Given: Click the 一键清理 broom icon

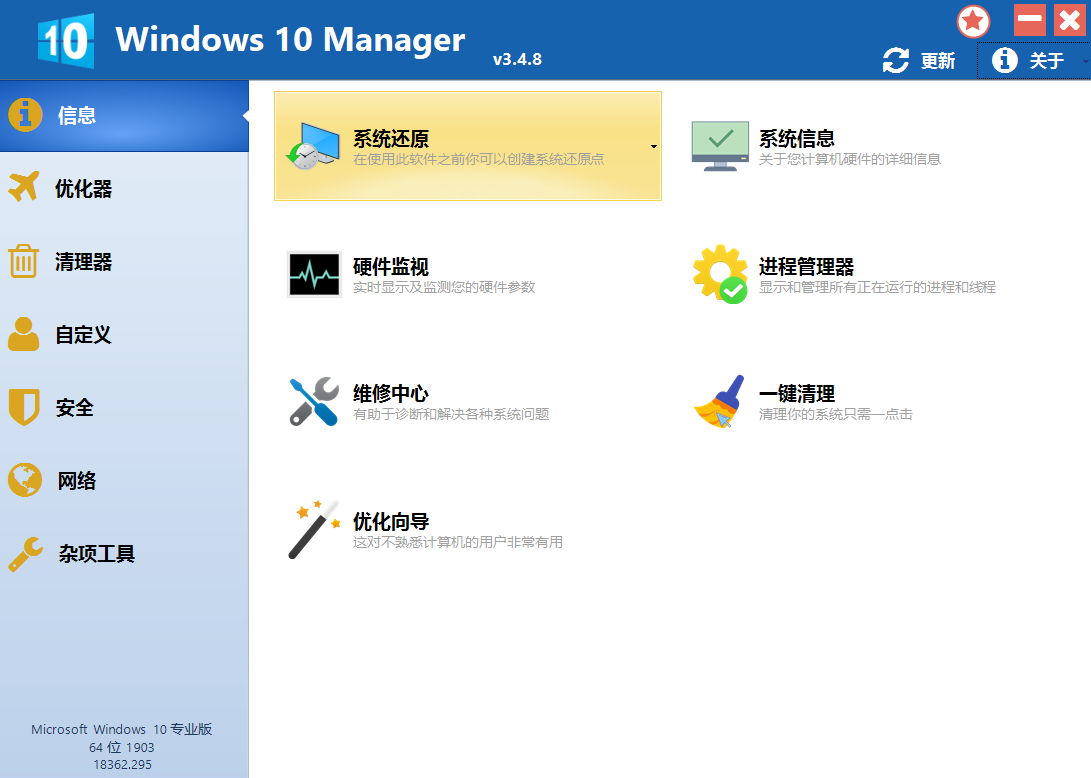Looking at the screenshot, I should point(720,402).
